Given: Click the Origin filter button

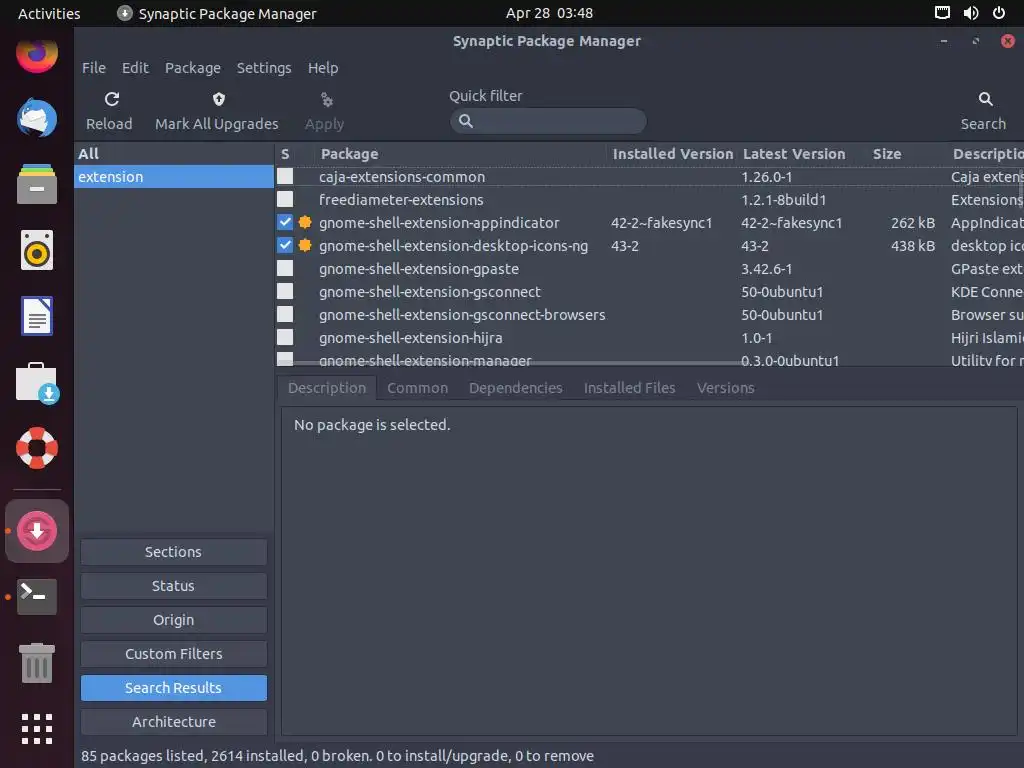Looking at the screenshot, I should 174,620.
